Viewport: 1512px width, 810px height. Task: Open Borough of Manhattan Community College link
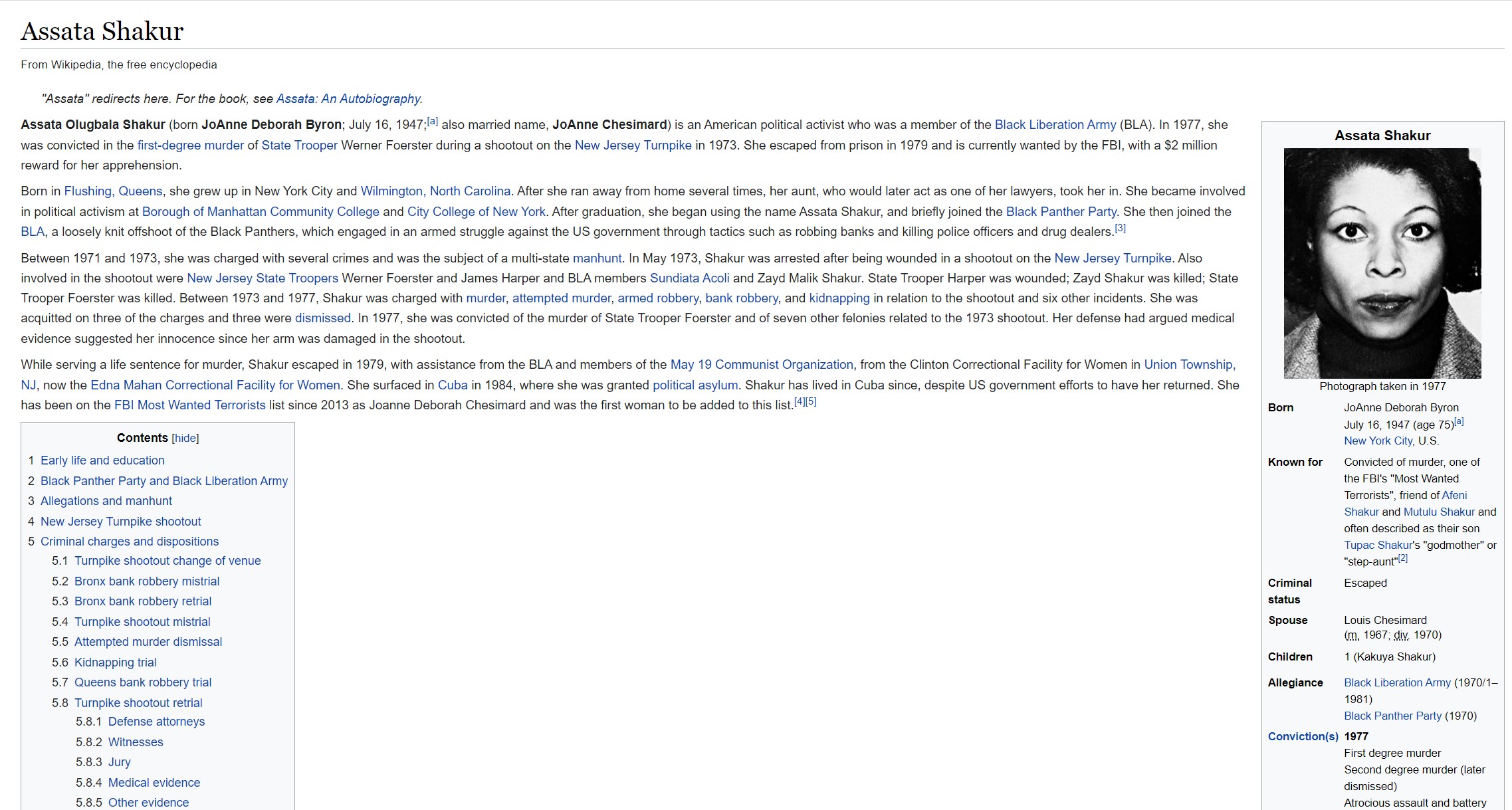tap(261, 212)
